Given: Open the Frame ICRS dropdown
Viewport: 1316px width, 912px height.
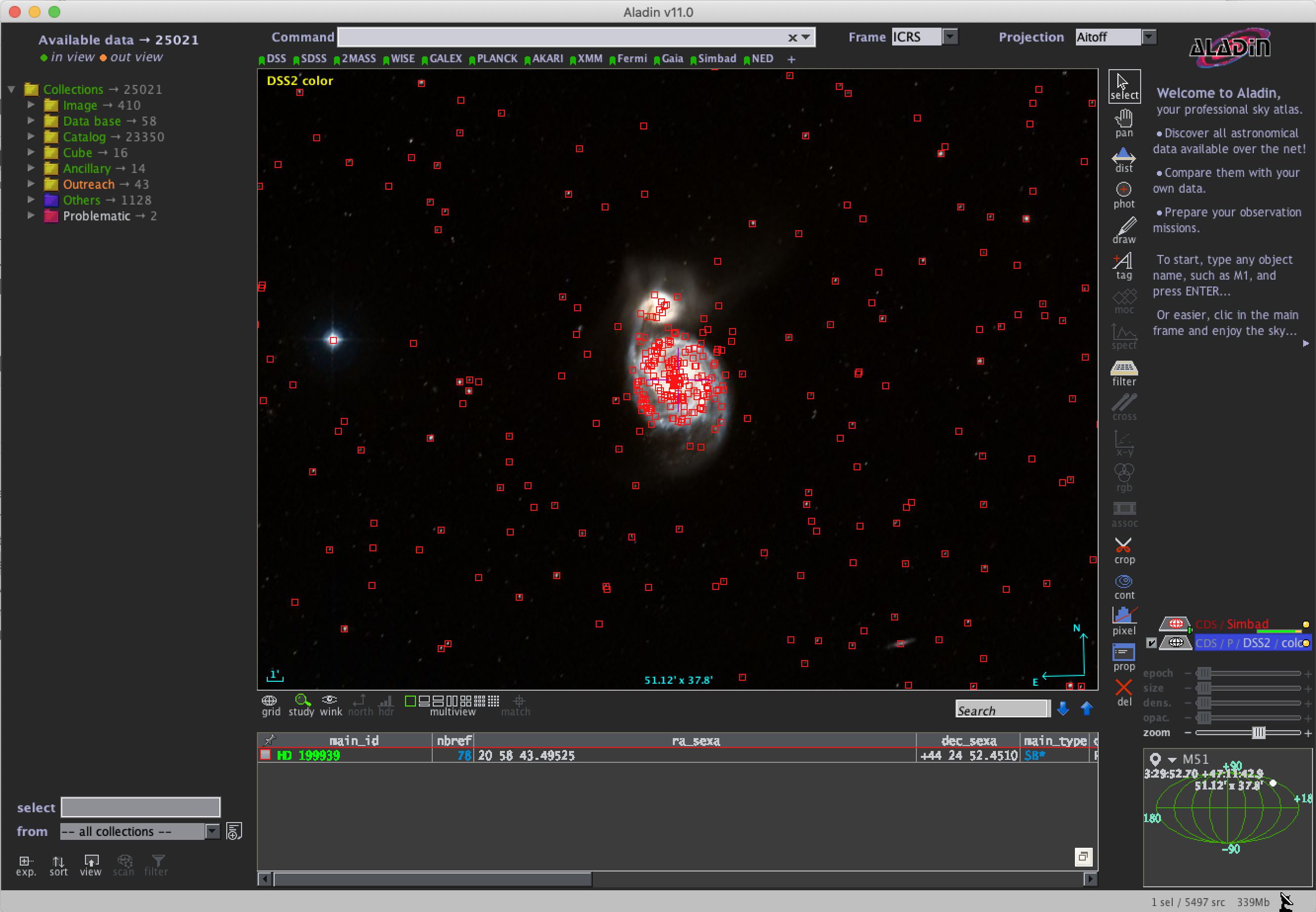Looking at the screenshot, I should [x=950, y=37].
